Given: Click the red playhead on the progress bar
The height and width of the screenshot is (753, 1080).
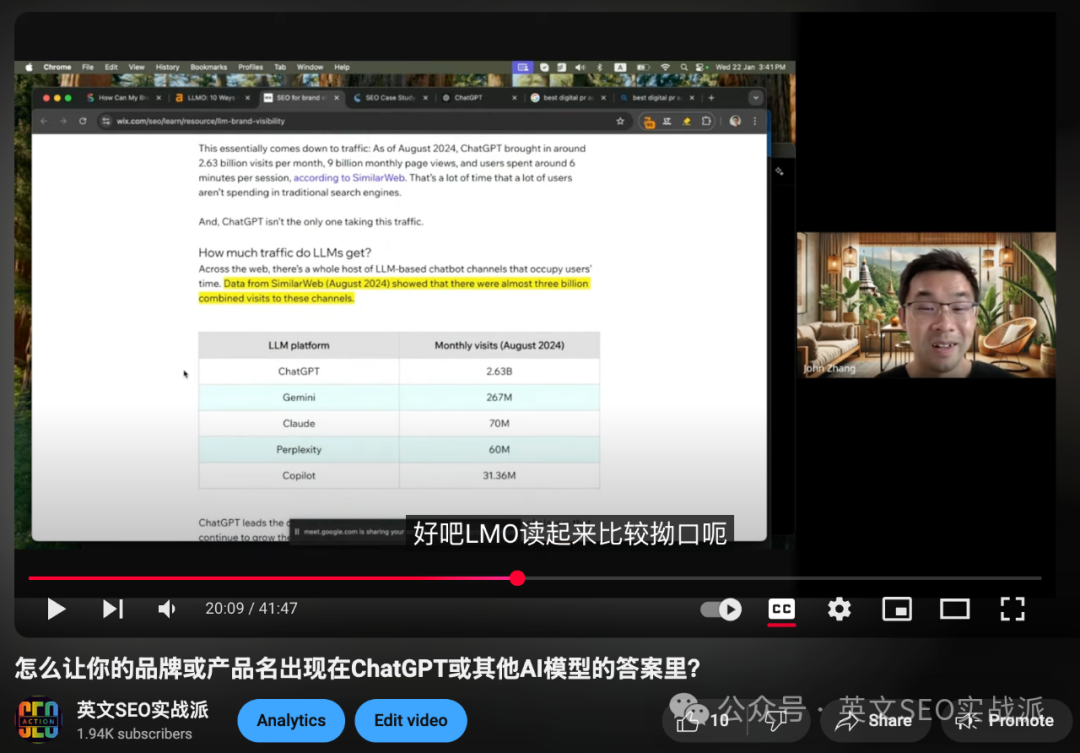Looking at the screenshot, I should (518, 578).
